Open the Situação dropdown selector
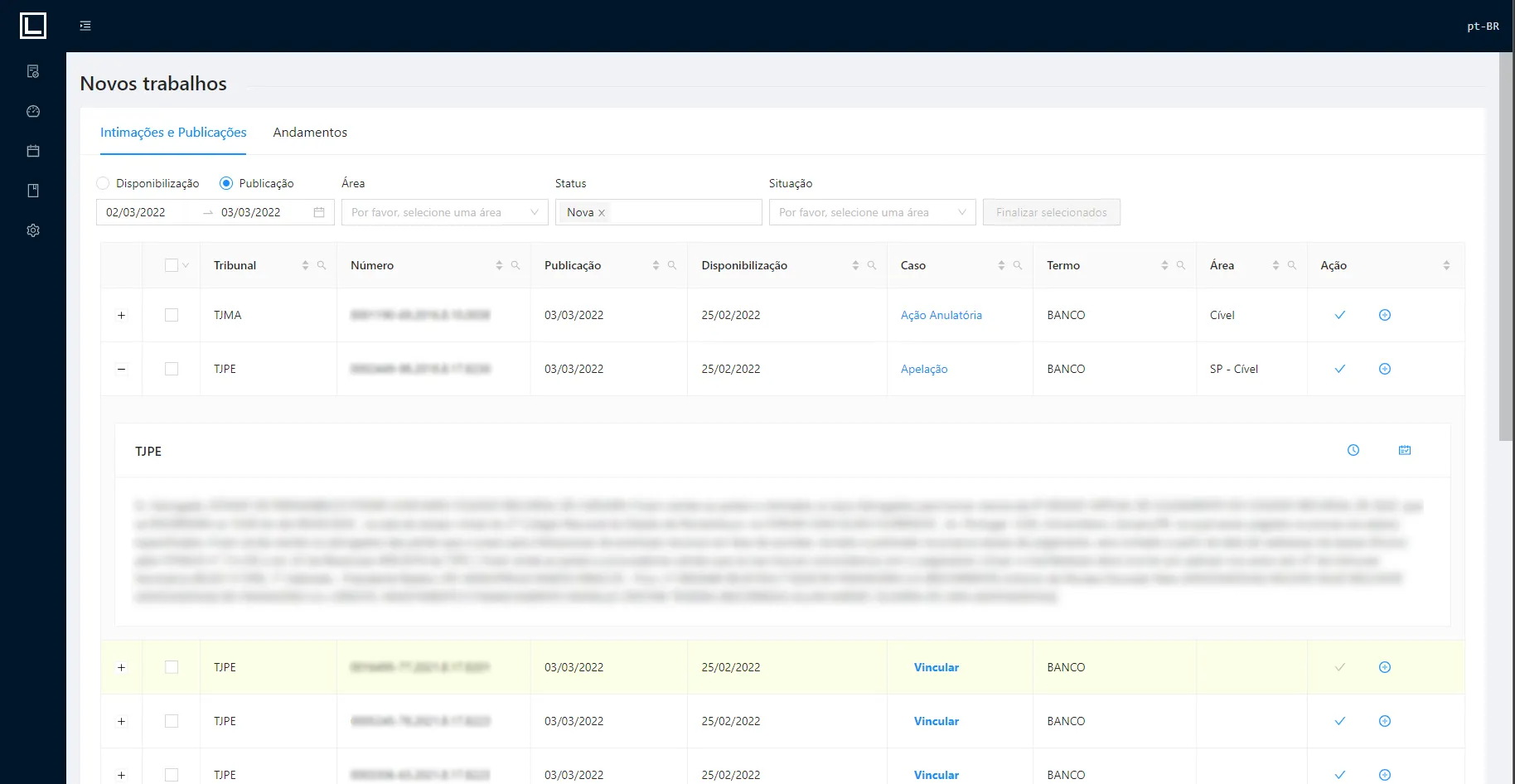 click(873, 212)
